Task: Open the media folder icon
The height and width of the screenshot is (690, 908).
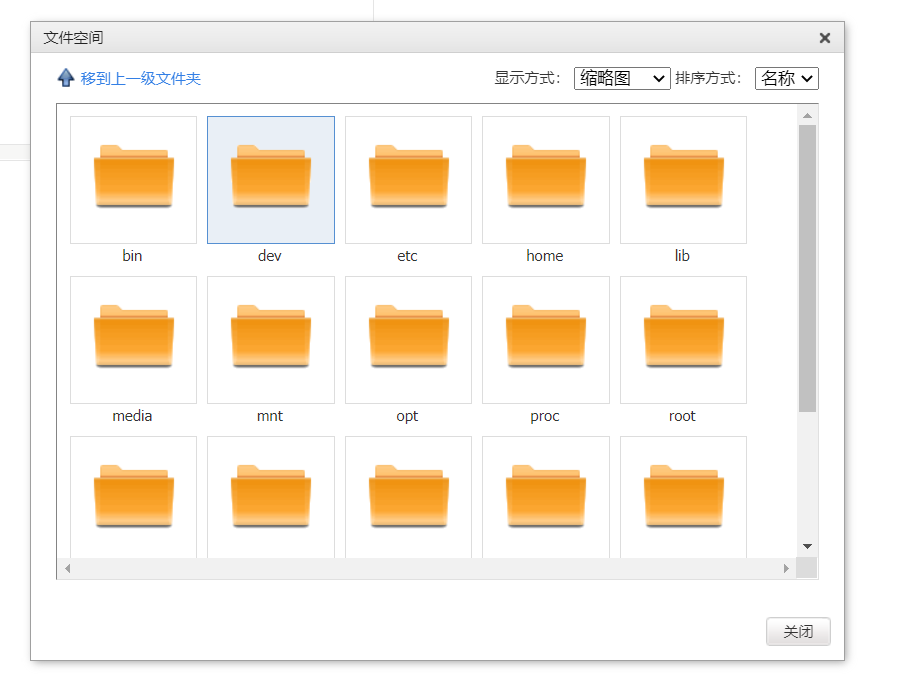Action: [x=133, y=336]
